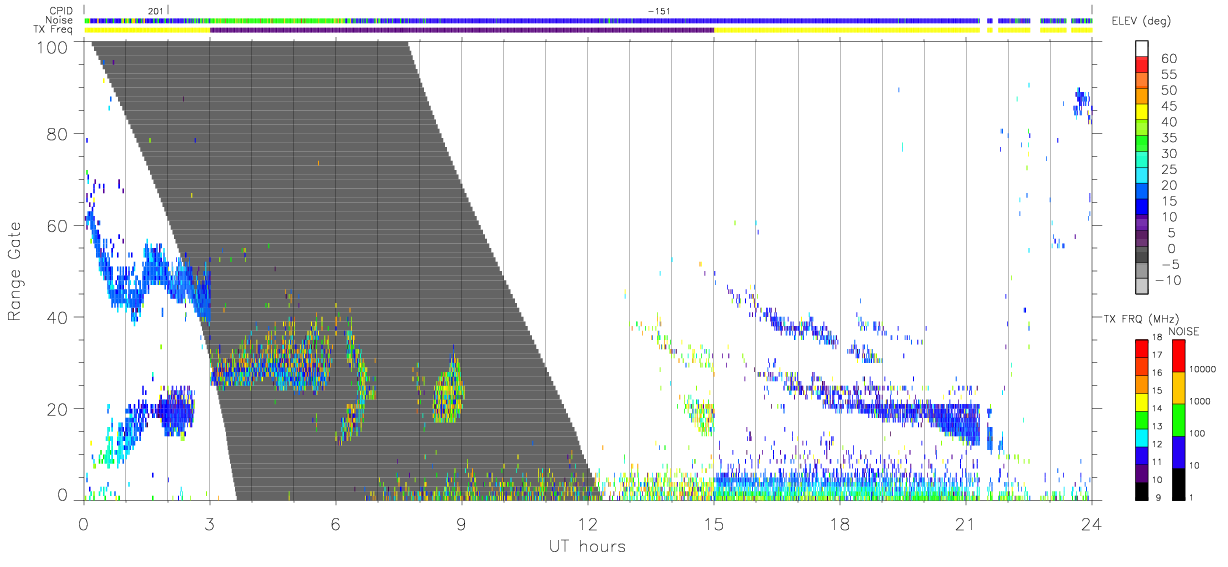Pick the dark gray segment of ELEV colorbar
This screenshot has height=567, width=1228.
coord(1144,256)
